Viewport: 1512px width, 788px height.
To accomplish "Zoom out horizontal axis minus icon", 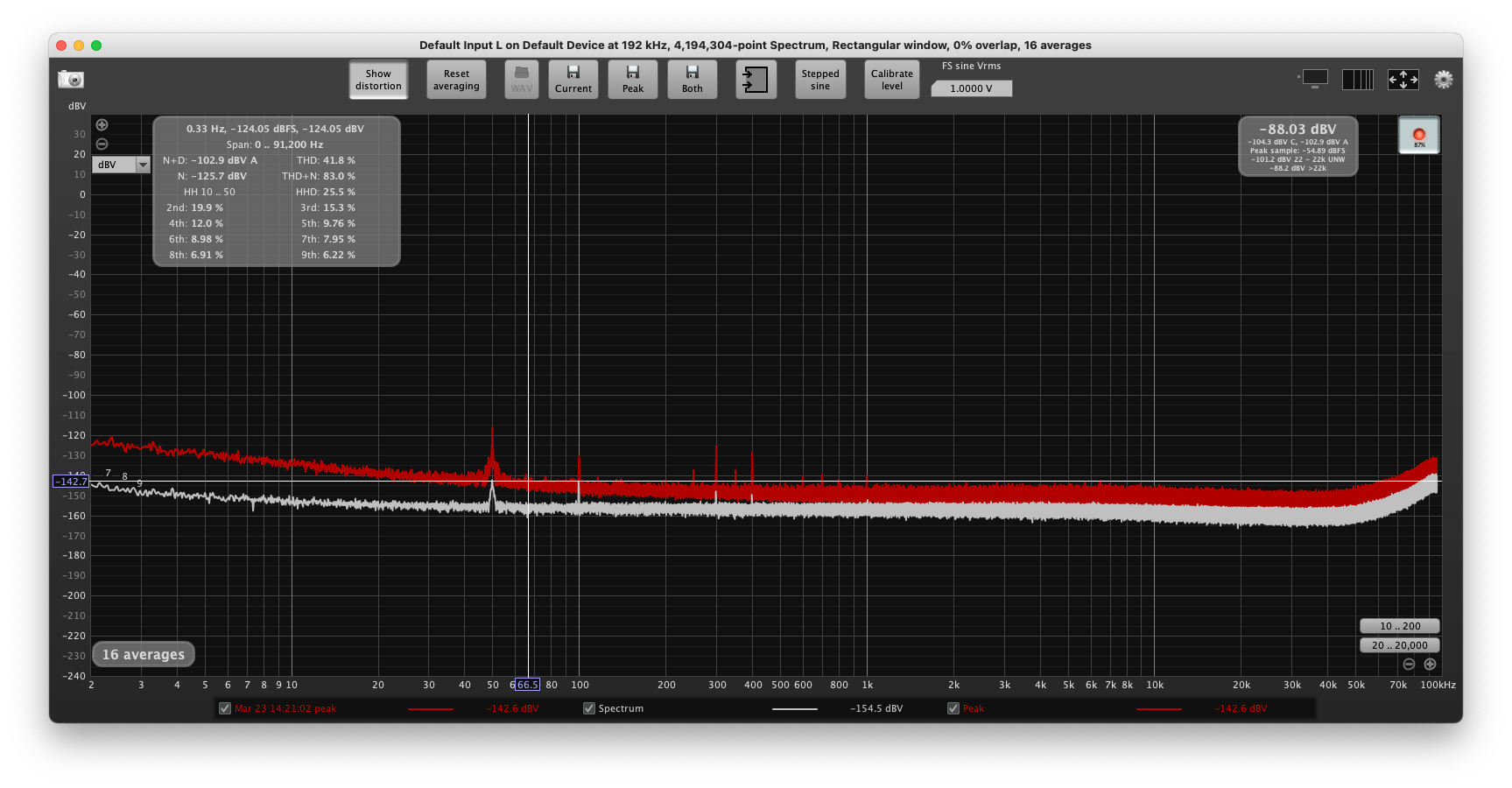I will (1409, 665).
